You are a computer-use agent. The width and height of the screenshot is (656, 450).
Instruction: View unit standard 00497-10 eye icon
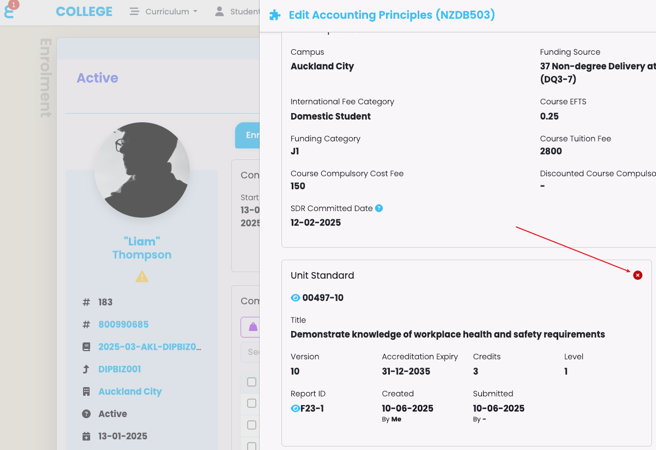click(295, 298)
